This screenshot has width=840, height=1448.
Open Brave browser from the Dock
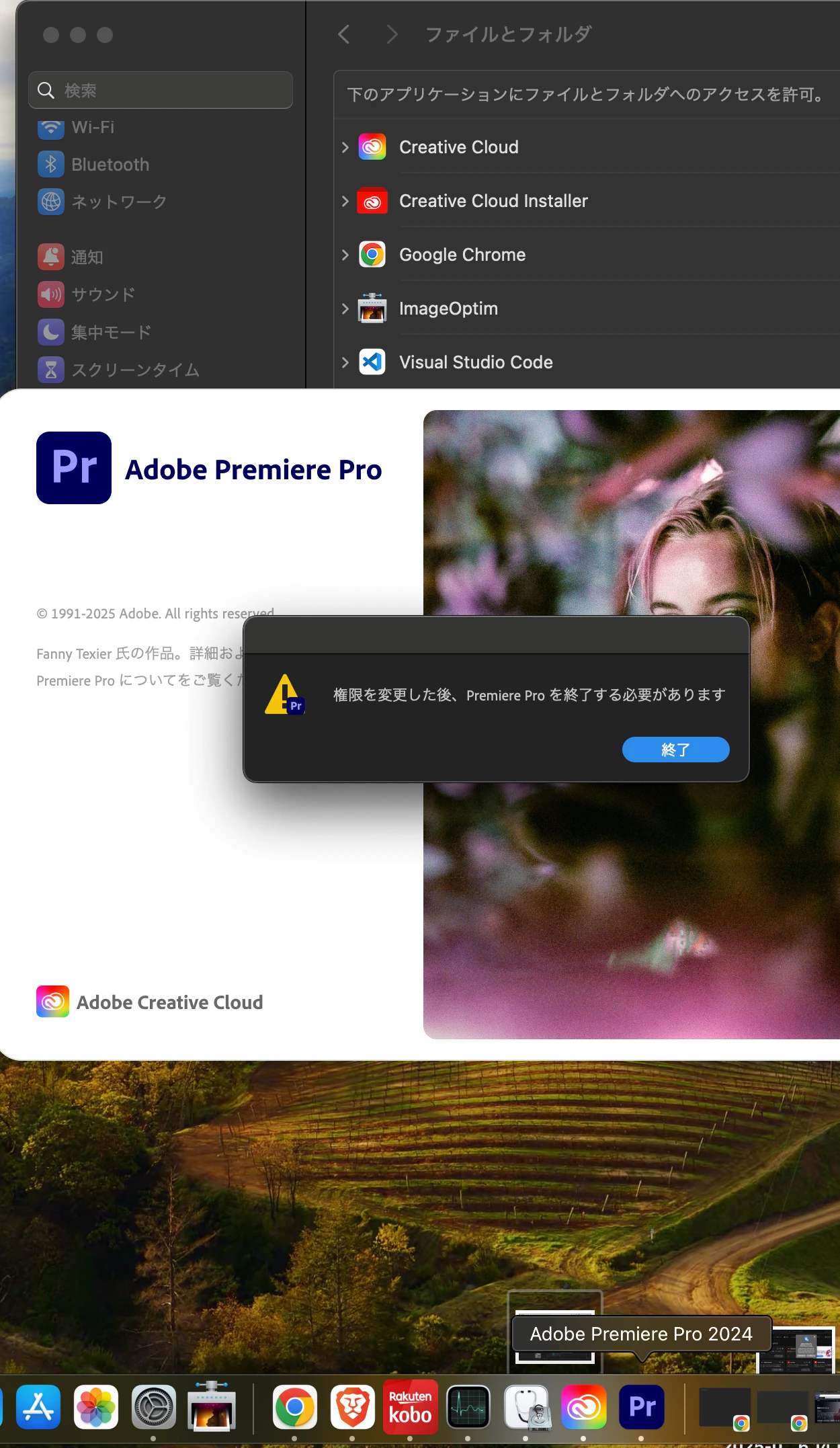[352, 1406]
